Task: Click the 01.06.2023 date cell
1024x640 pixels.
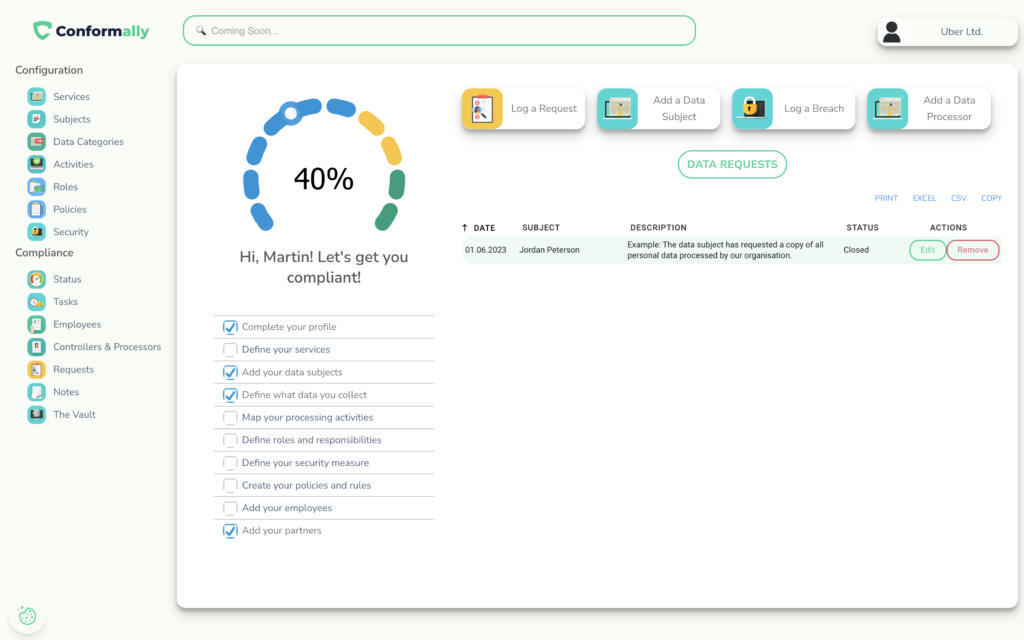Action: click(x=486, y=250)
